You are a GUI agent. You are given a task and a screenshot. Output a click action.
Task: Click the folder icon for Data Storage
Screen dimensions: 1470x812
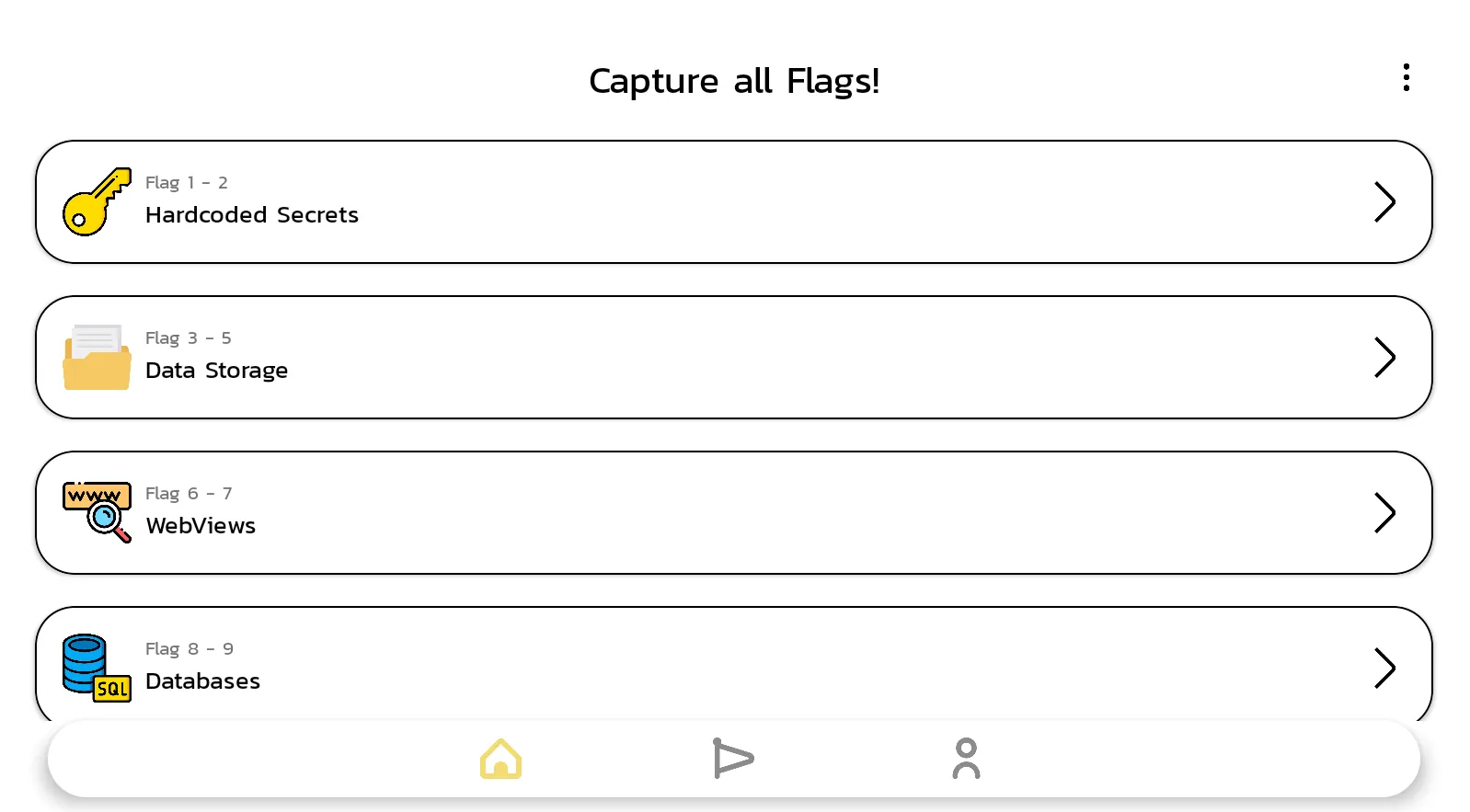(97, 357)
